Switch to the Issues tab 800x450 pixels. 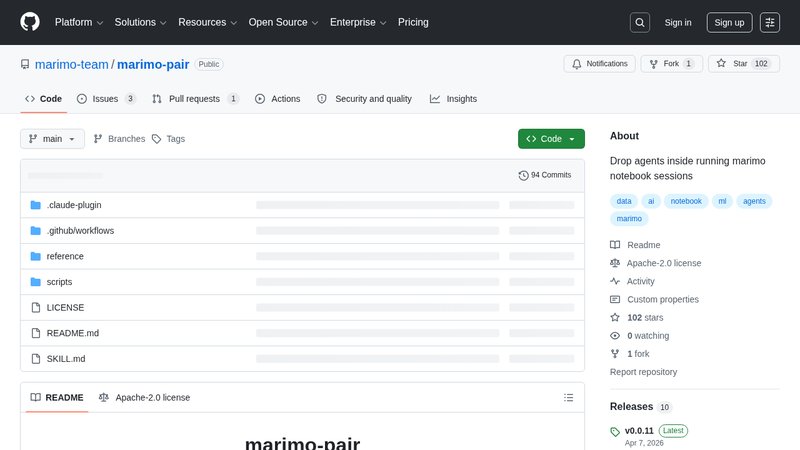107,99
